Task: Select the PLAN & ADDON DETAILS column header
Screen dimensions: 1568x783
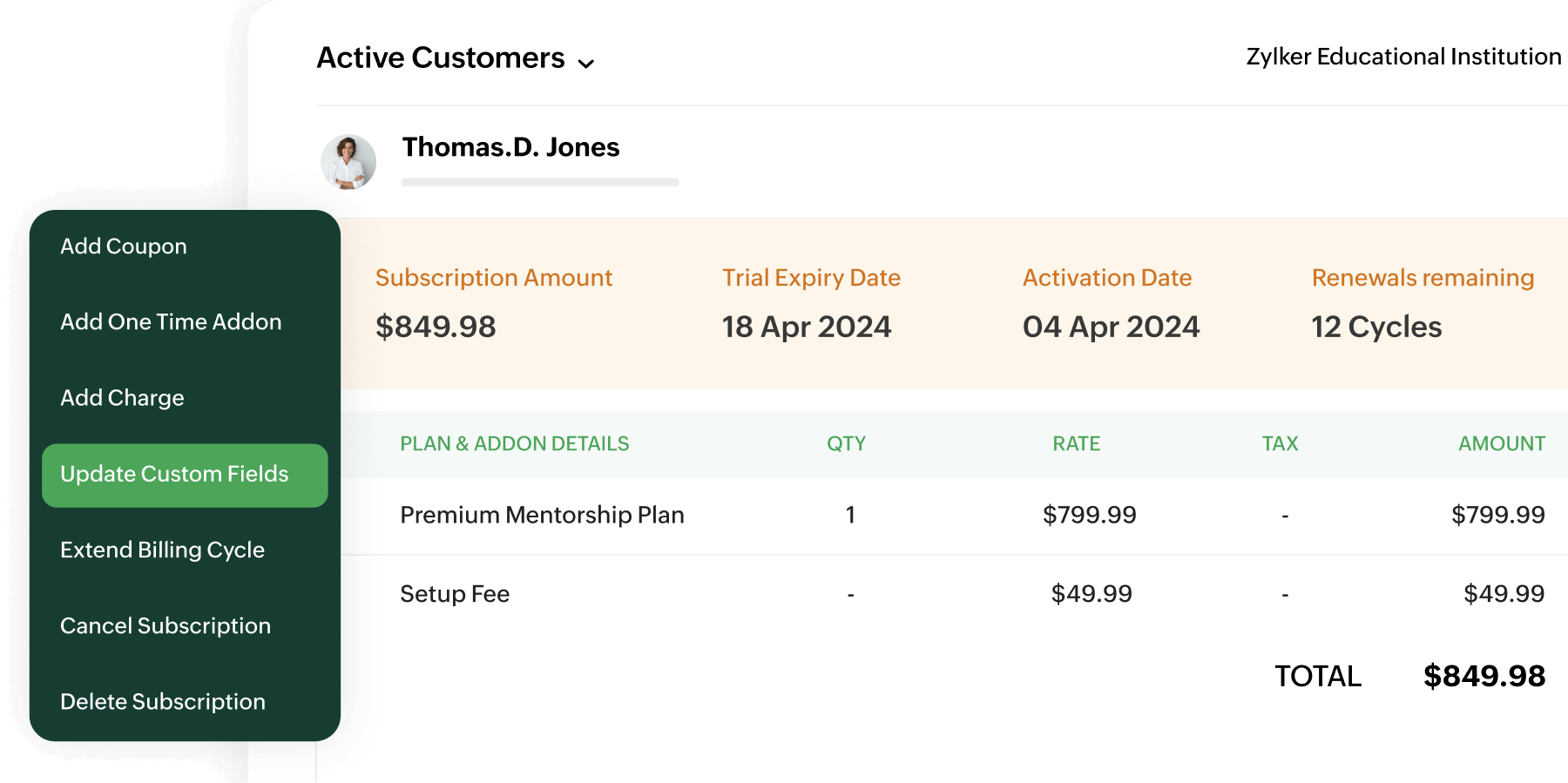Action: [x=513, y=443]
